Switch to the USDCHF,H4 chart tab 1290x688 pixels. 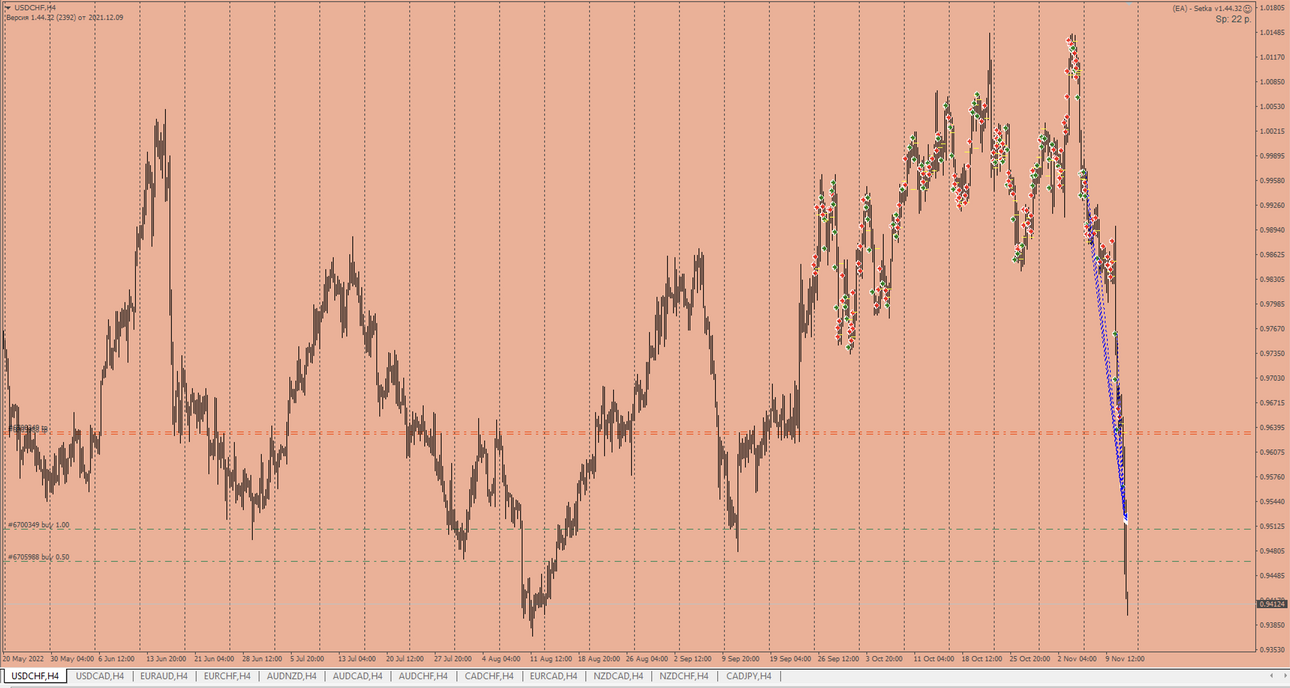click(x=35, y=677)
